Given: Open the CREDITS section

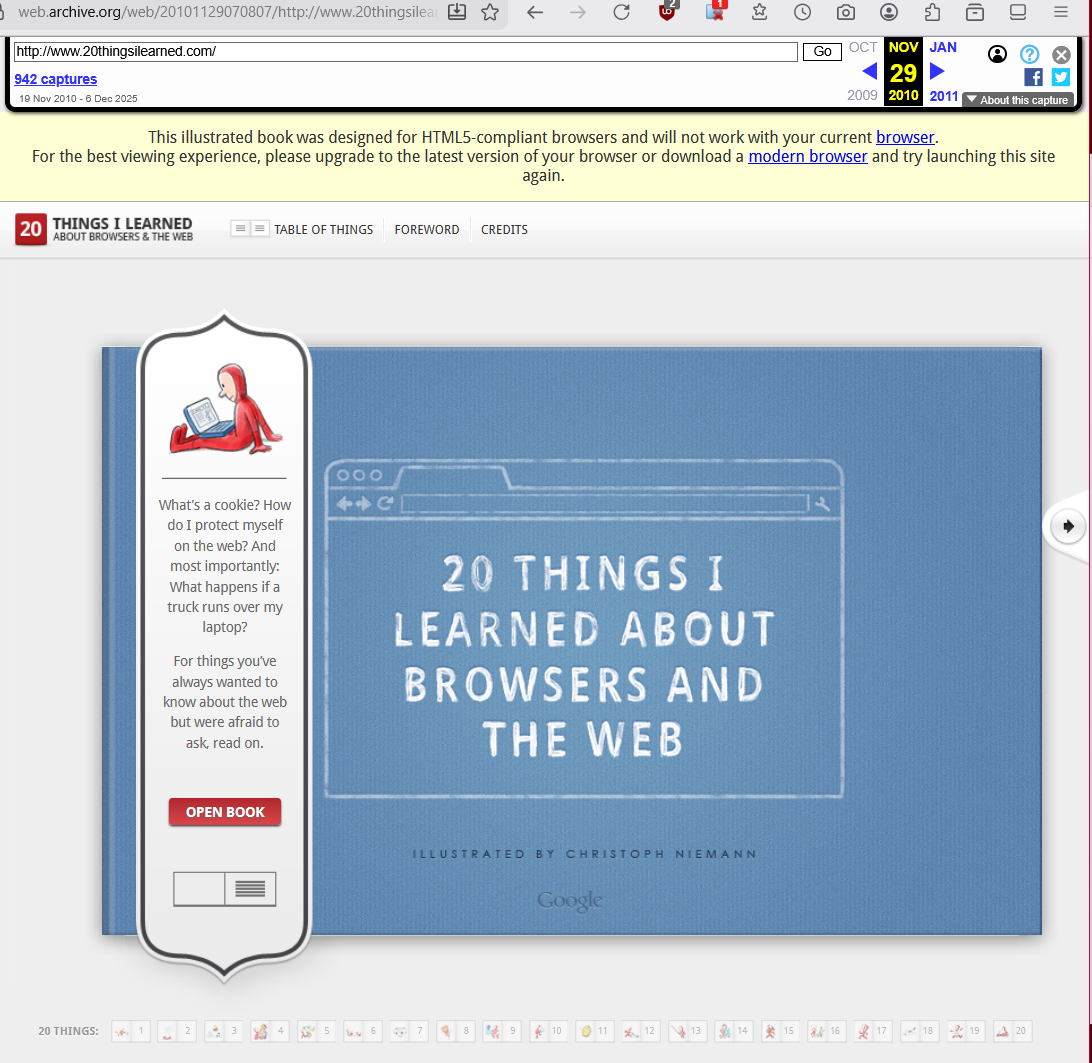Looking at the screenshot, I should pos(504,229).
